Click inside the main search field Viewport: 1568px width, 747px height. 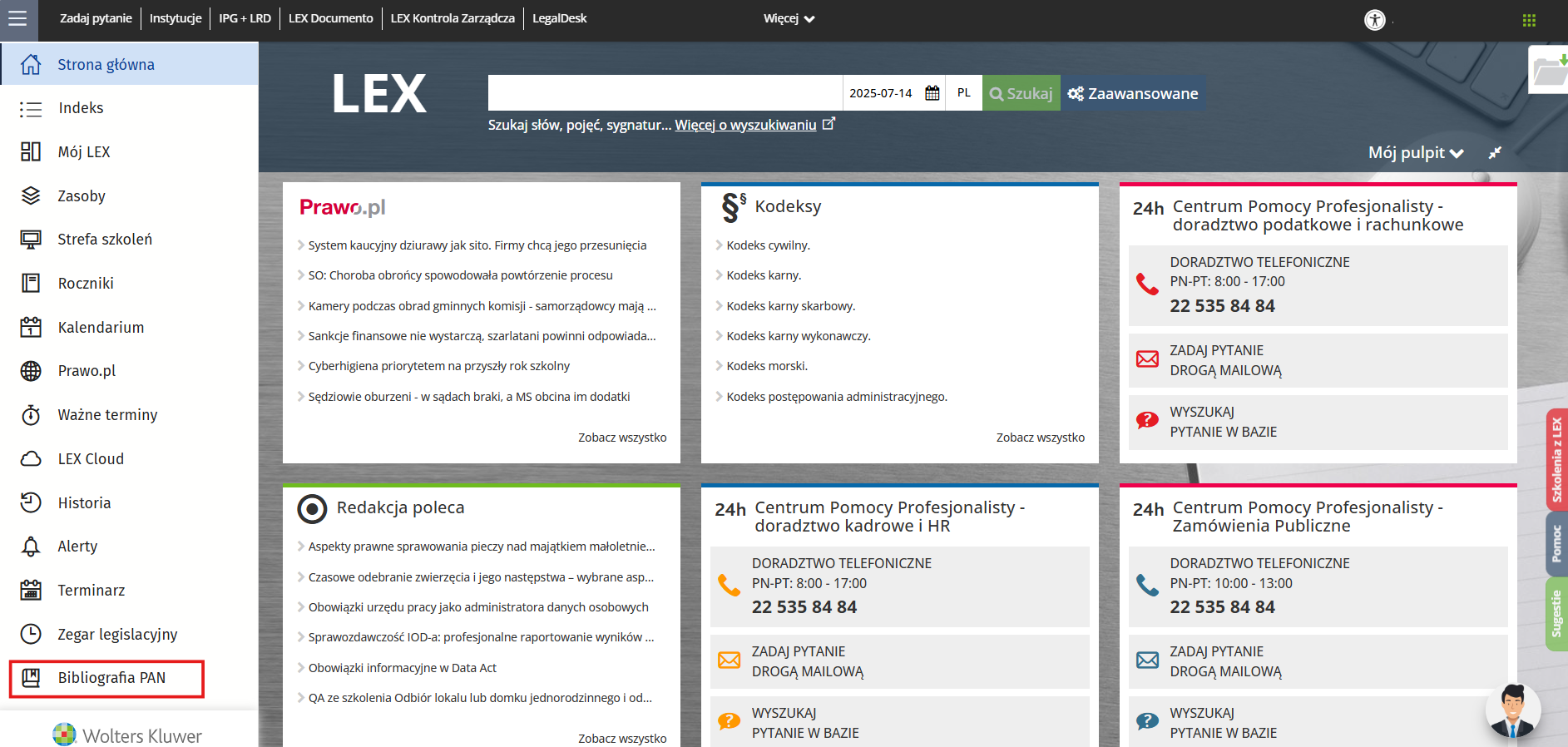tap(665, 93)
